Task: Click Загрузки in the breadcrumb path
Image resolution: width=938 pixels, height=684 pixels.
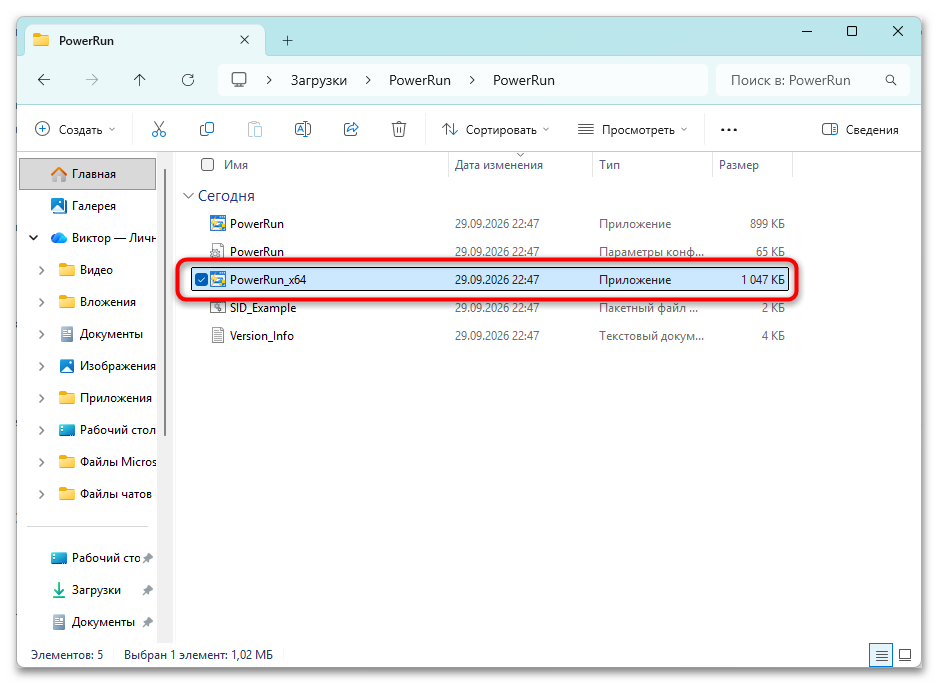Action: click(x=319, y=80)
